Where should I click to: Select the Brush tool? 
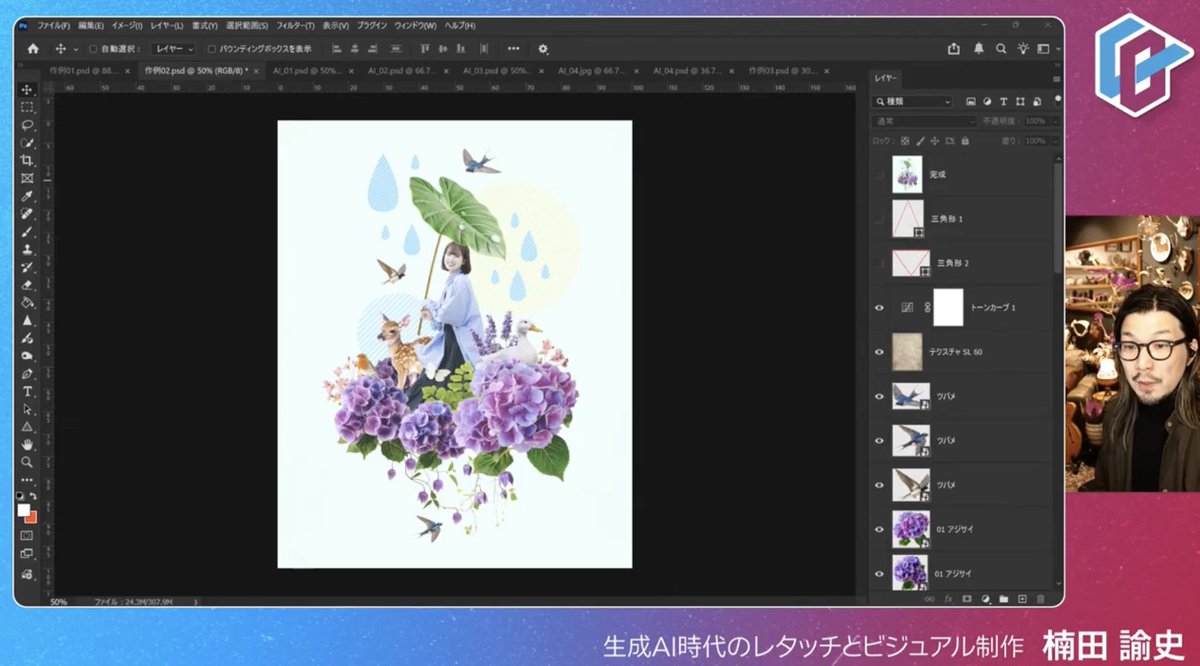27,231
